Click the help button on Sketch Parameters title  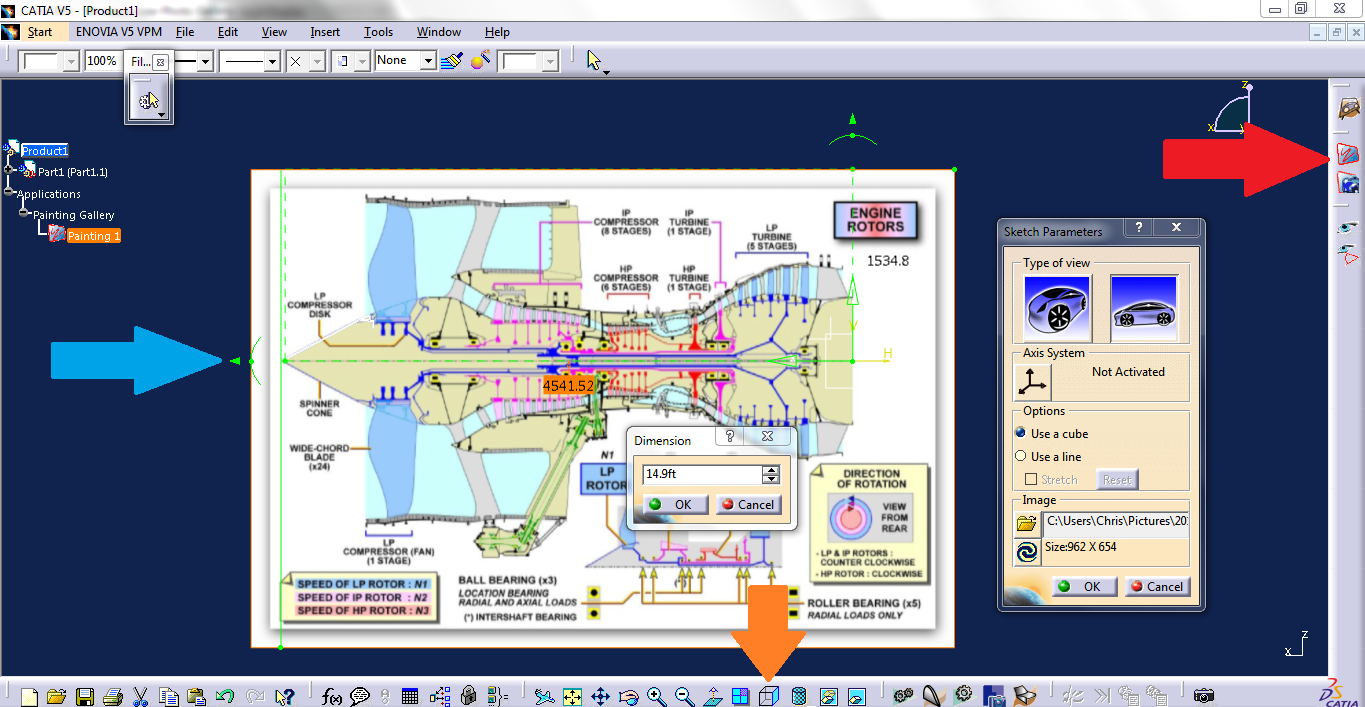point(1139,228)
